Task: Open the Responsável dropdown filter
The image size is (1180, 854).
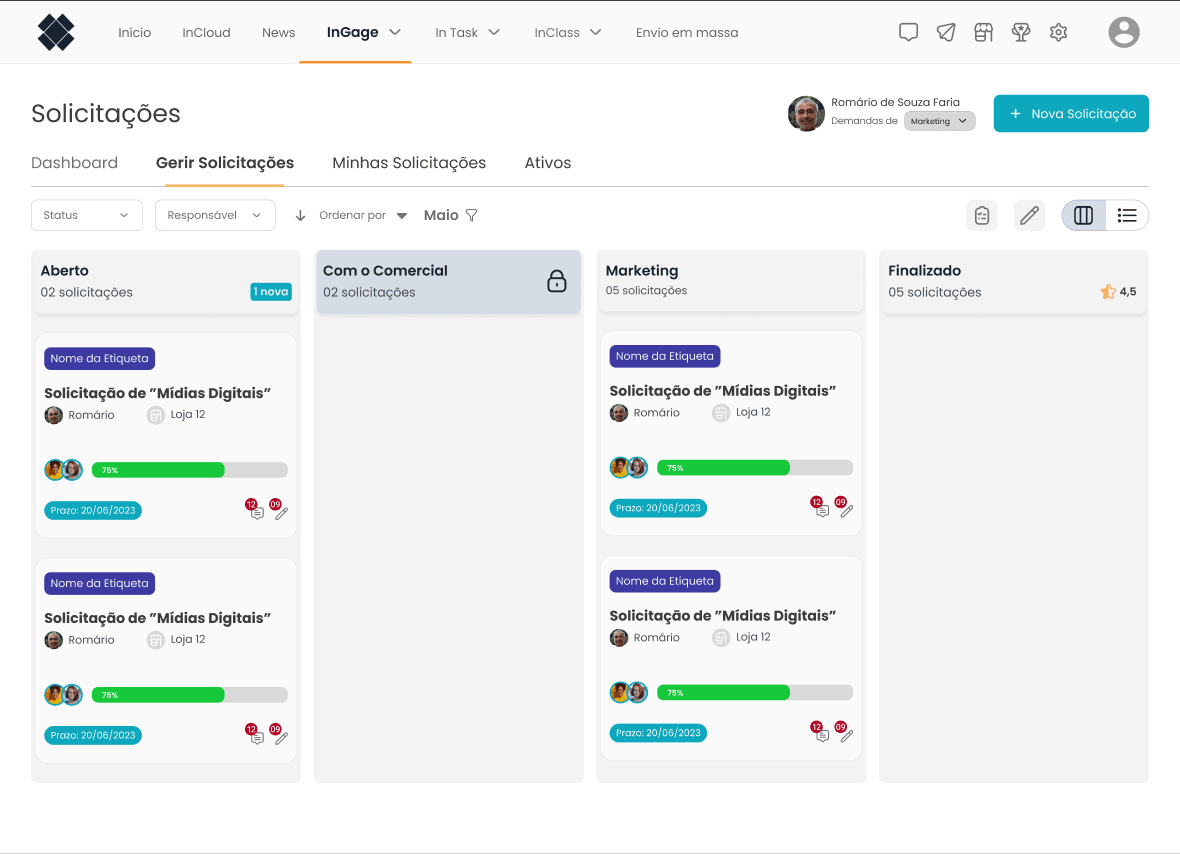Action: pos(215,215)
